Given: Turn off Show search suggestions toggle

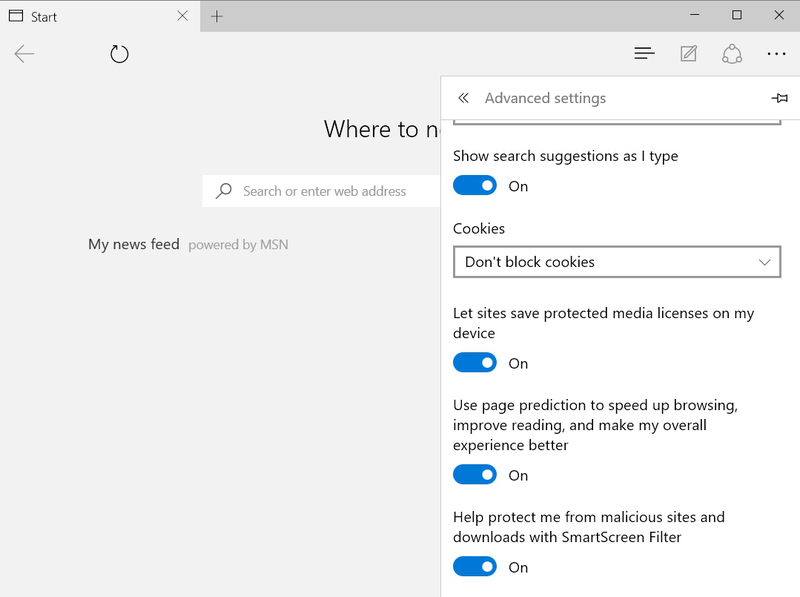Looking at the screenshot, I should pos(474,186).
